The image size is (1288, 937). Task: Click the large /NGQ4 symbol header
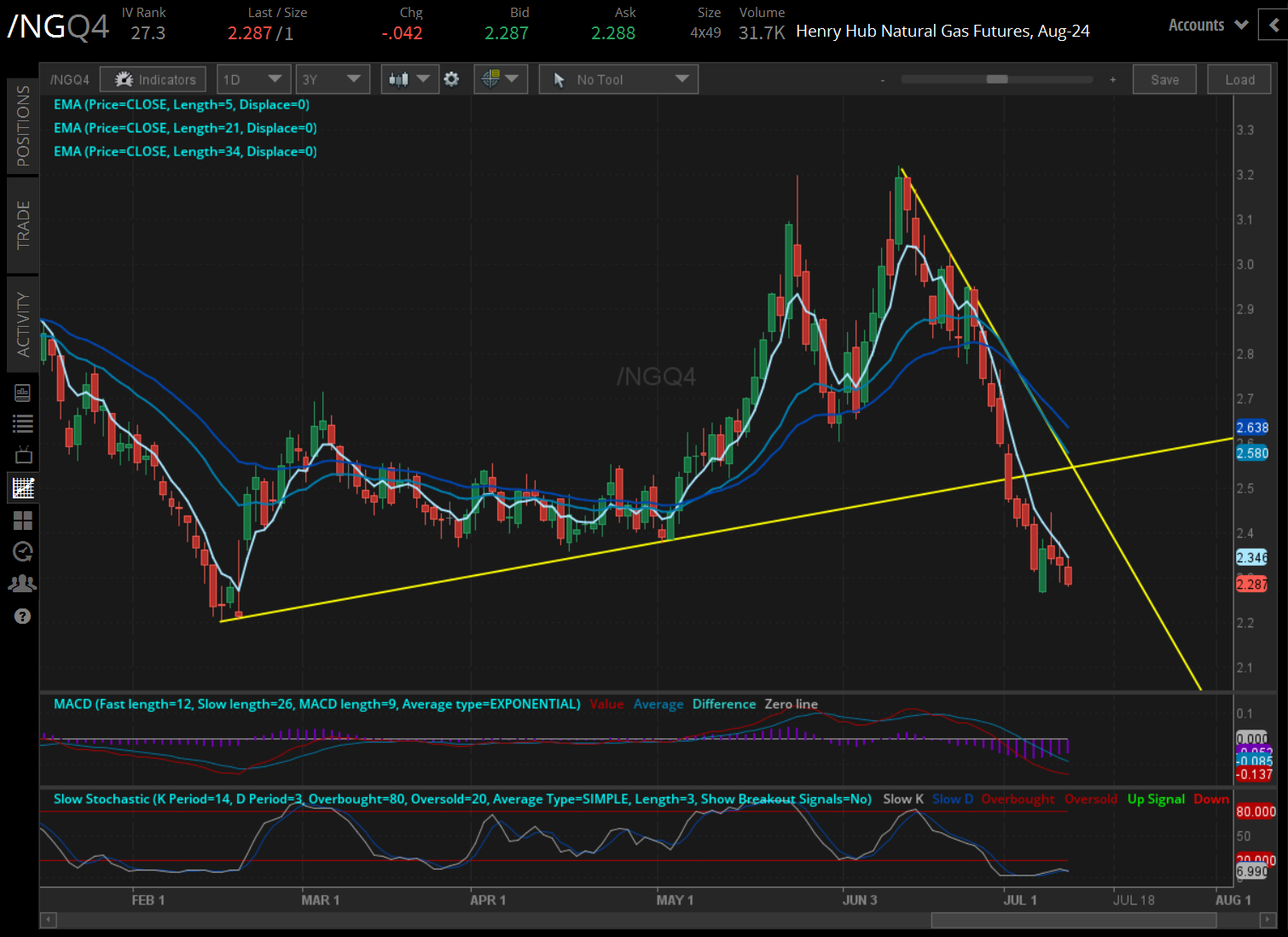coord(58,26)
